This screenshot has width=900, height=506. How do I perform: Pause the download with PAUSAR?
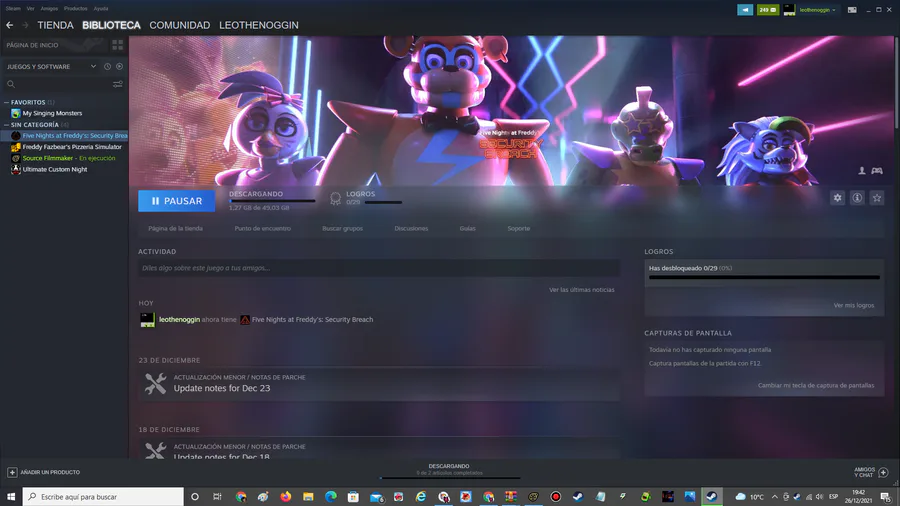coord(177,201)
